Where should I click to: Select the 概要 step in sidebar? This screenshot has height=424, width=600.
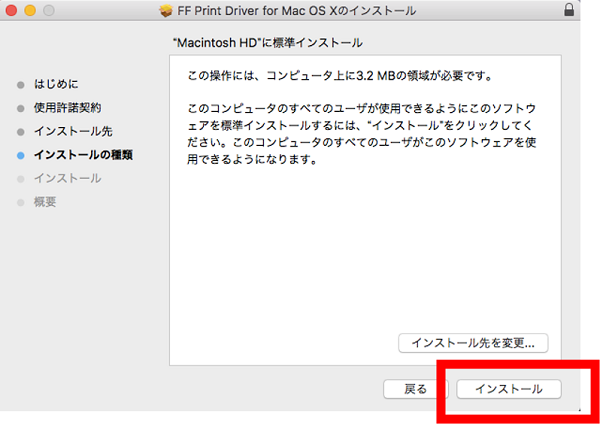coord(45,202)
